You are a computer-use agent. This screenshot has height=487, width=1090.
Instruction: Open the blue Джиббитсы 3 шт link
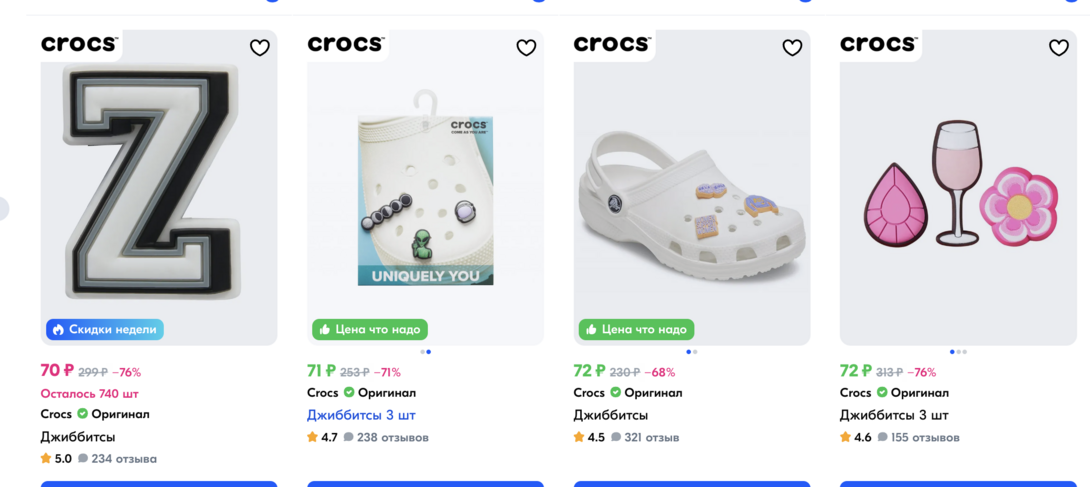pyautogui.click(x=361, y=415)
